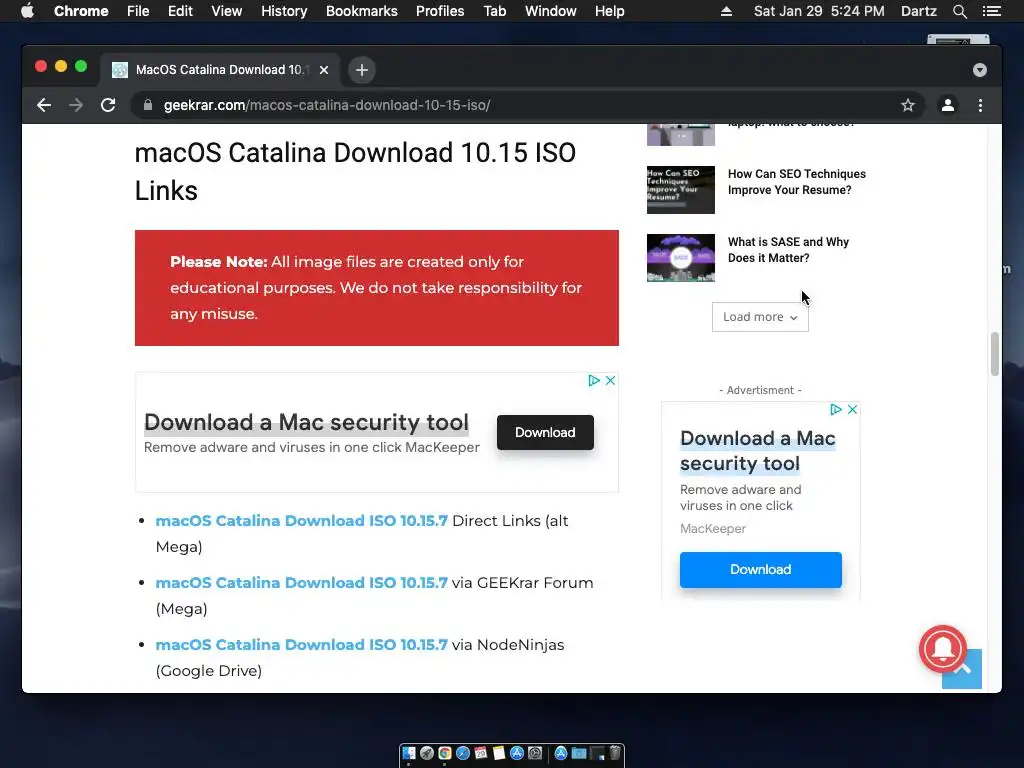
Task: Expand the Load more articles button
Action: 760,317
